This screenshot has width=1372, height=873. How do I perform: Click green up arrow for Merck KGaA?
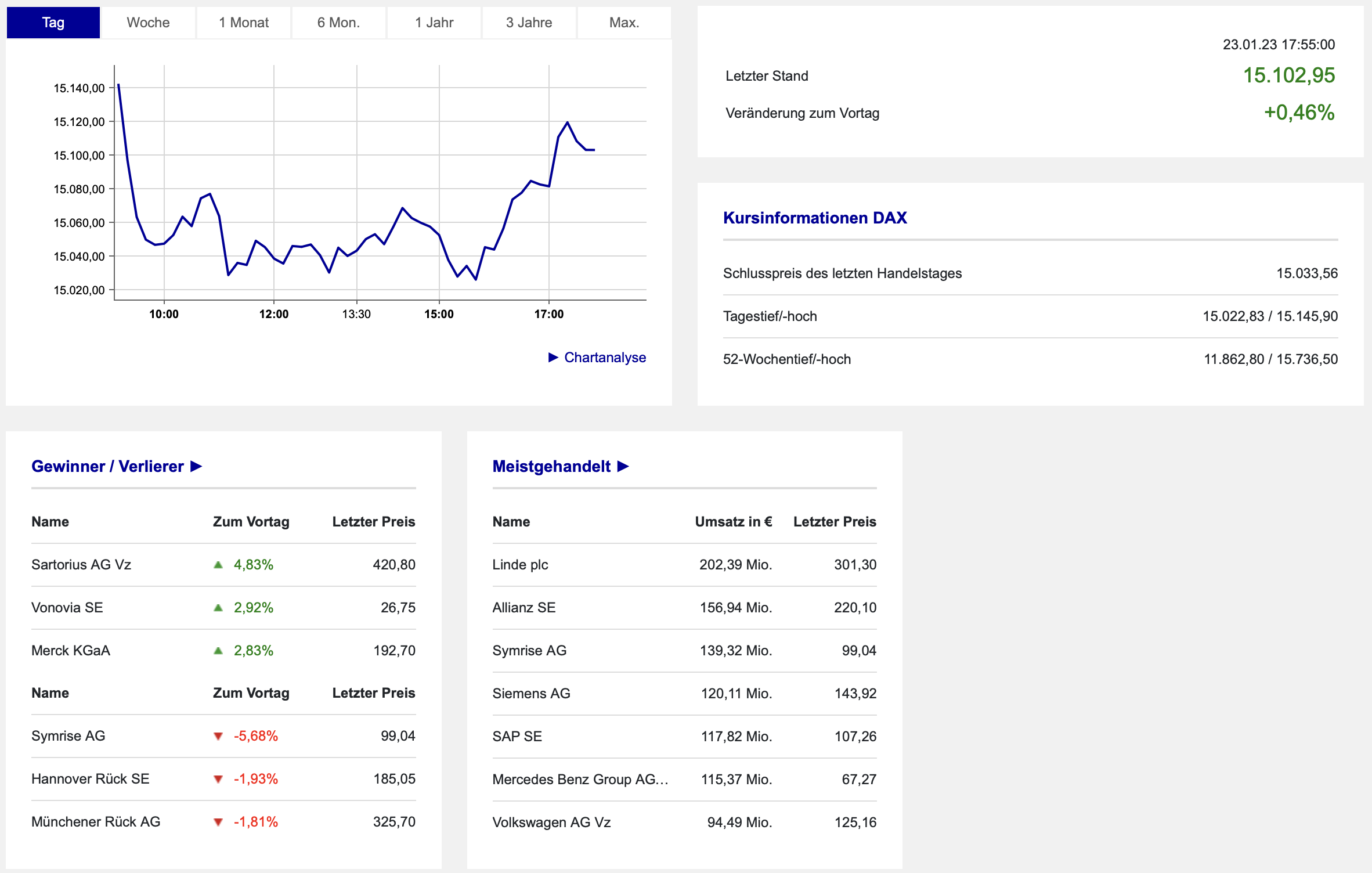pos(218,651)
